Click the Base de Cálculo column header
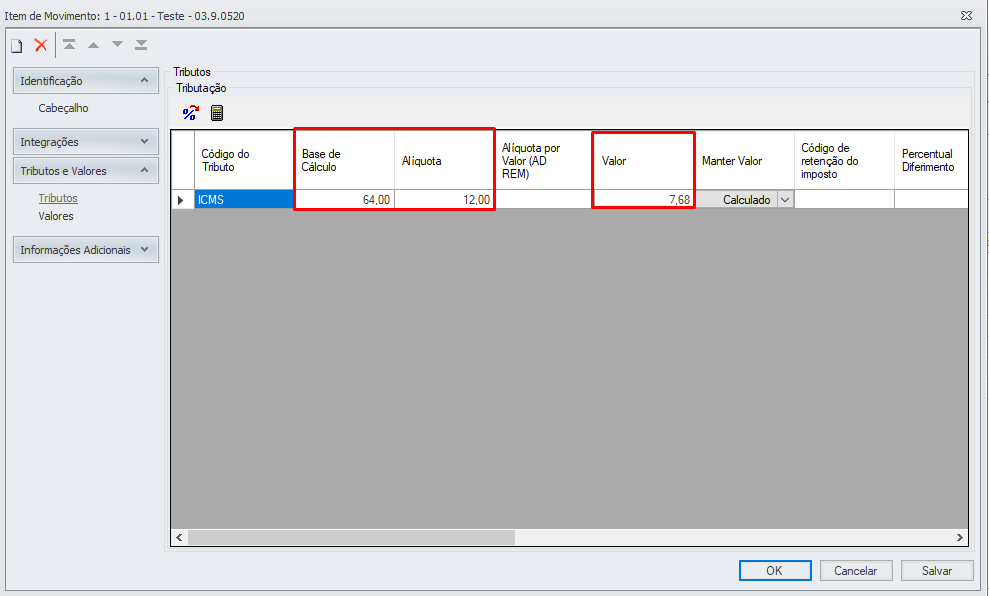Image resolution: width=989 pixels, height=596 pixels. pyautogui.click(x=344, y=160)
